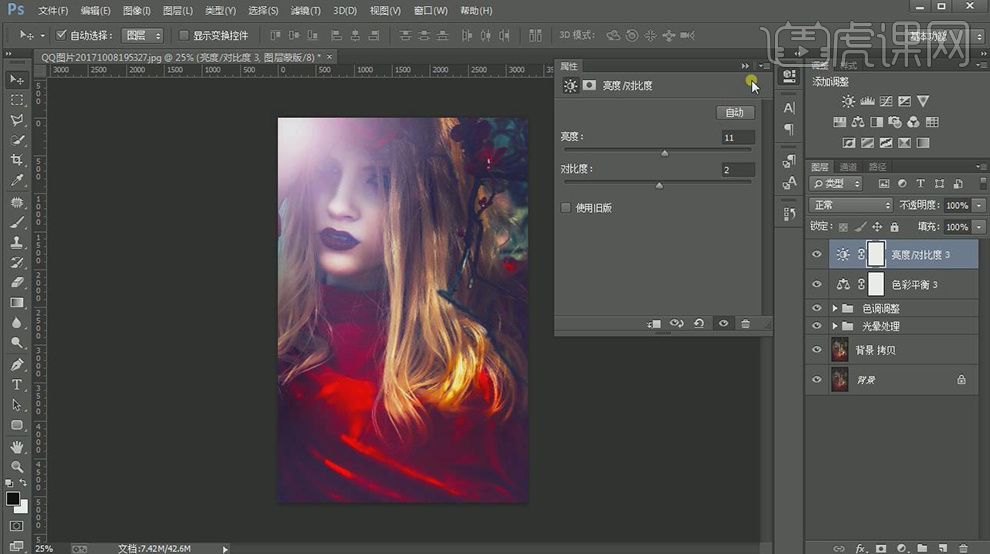990x554 pixels.
Task: Enable the 使用旧版 checkbox
Action: [x=566, y=208]
